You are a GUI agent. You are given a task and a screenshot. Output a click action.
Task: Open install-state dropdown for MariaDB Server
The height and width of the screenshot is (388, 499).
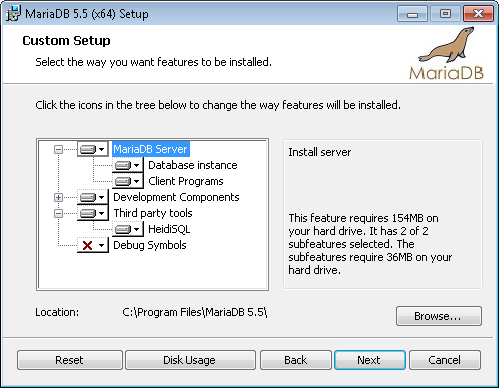click(x=93, y=149)
